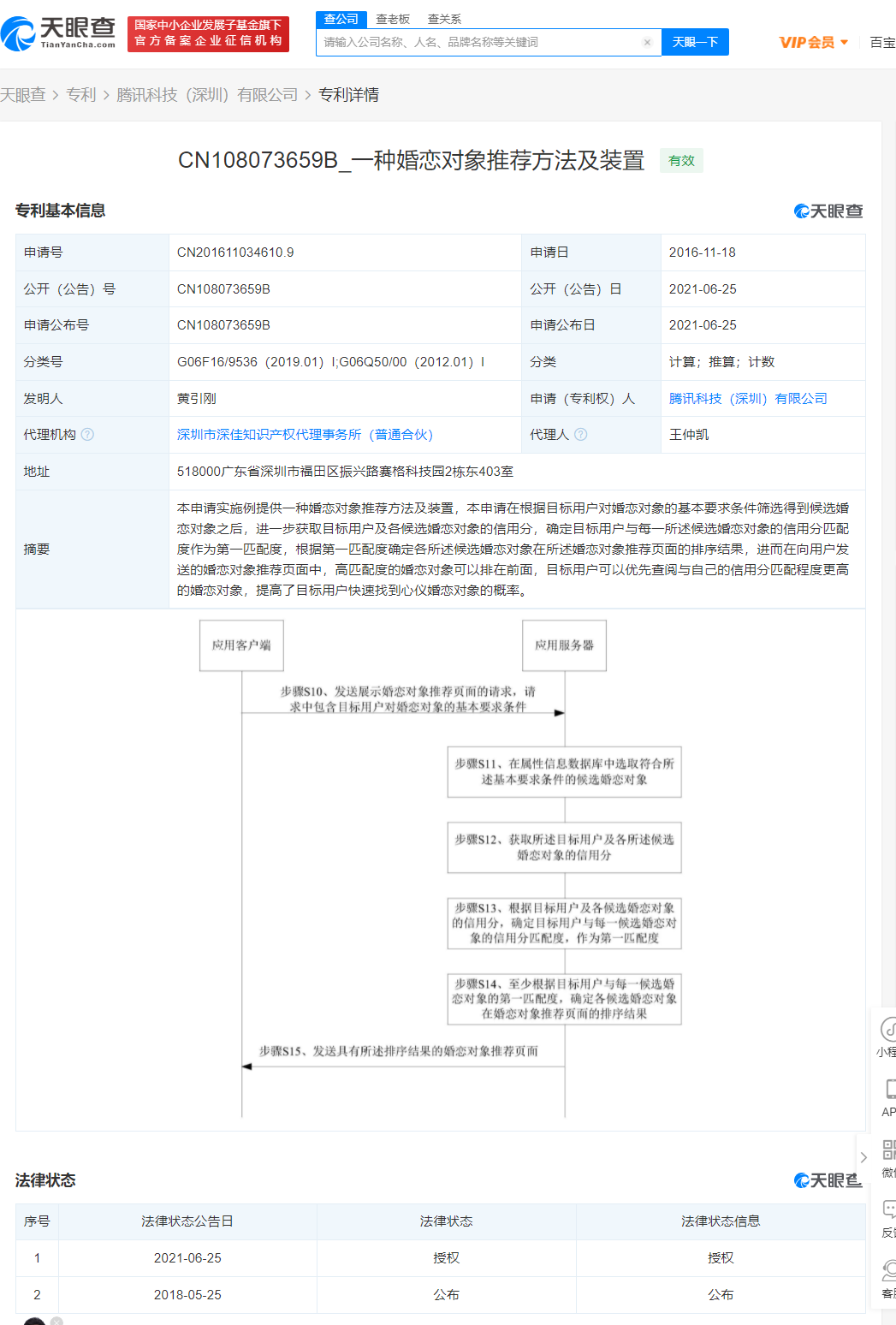896x1325 pixels.
Task: Click inside the company search input field
Action: [479, 41]
